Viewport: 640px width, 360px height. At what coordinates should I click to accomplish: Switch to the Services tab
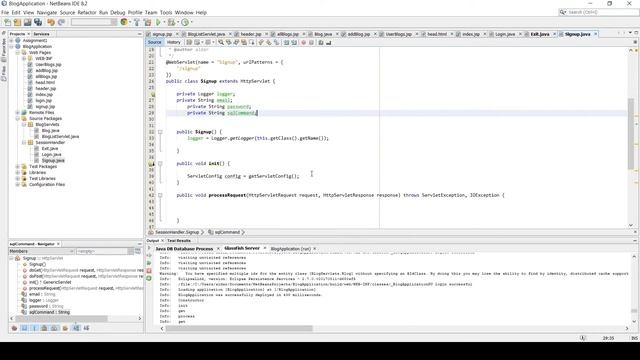tap(41, 34)
